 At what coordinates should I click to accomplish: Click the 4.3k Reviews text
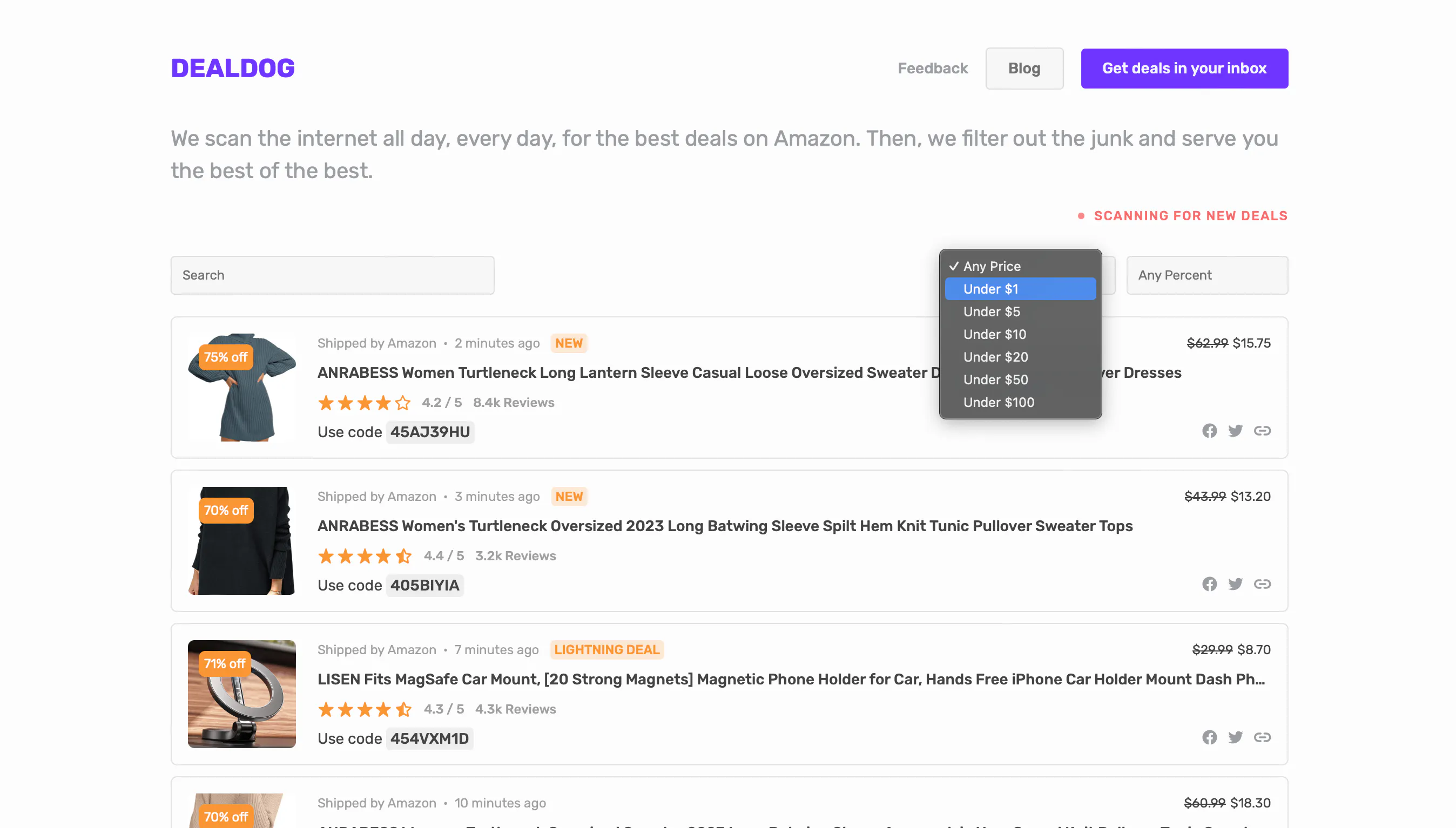pos(516,709)
